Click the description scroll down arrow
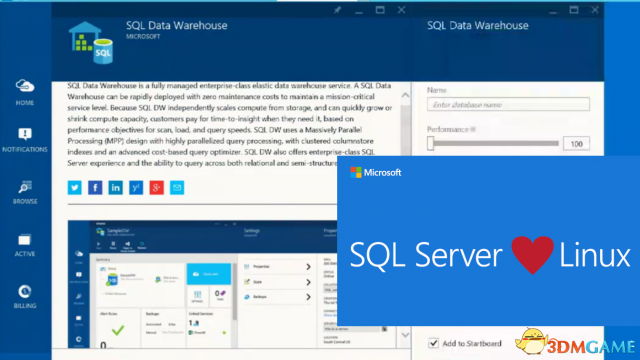 click(x=405, y=335)
